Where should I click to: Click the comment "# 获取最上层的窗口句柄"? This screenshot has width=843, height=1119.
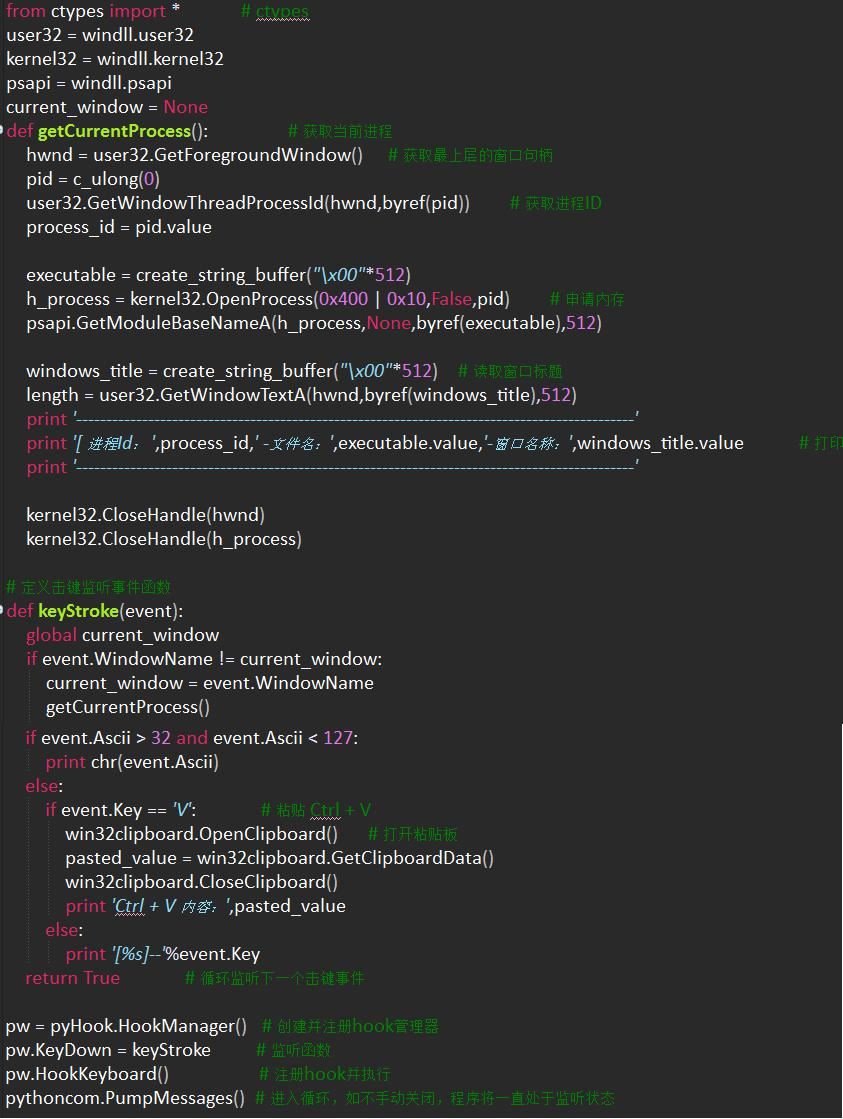coord(470,155)
